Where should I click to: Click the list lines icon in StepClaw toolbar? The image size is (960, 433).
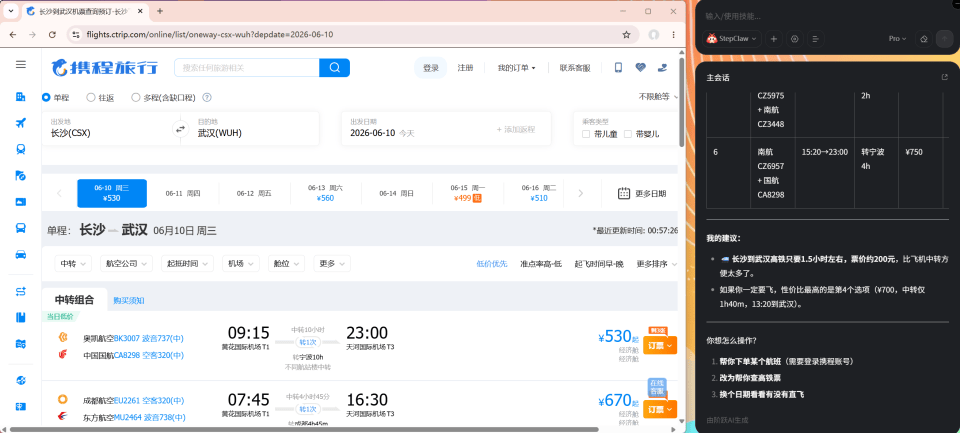[816, 39]
